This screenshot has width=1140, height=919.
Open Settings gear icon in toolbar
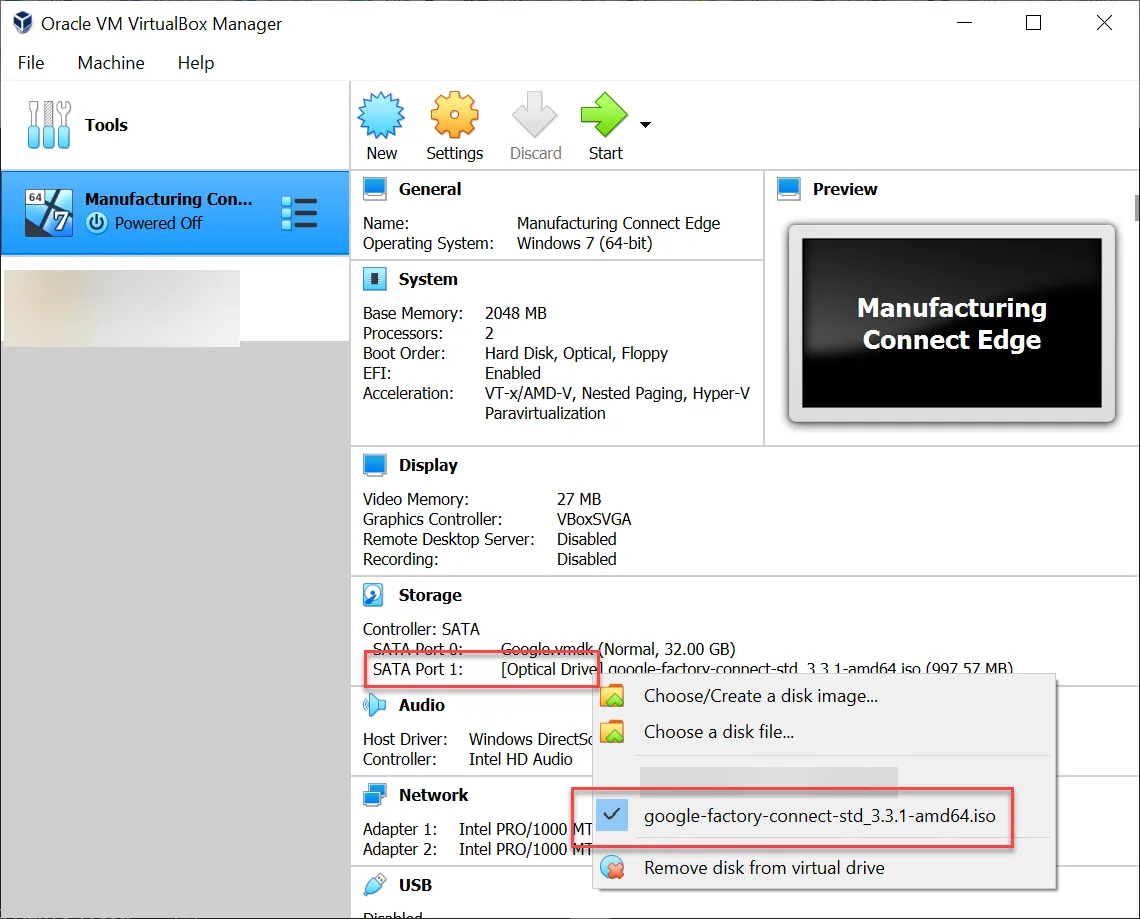(x=454, y=115)
